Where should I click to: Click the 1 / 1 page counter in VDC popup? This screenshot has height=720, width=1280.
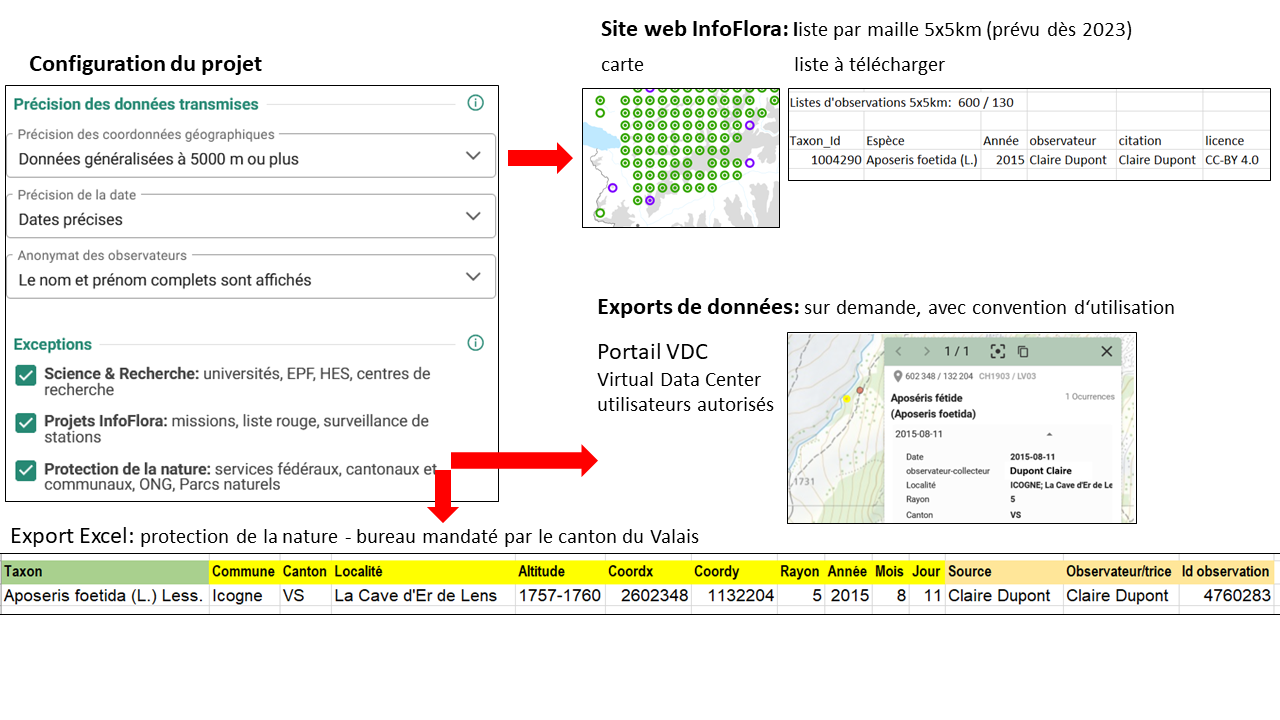click(959, 351)
